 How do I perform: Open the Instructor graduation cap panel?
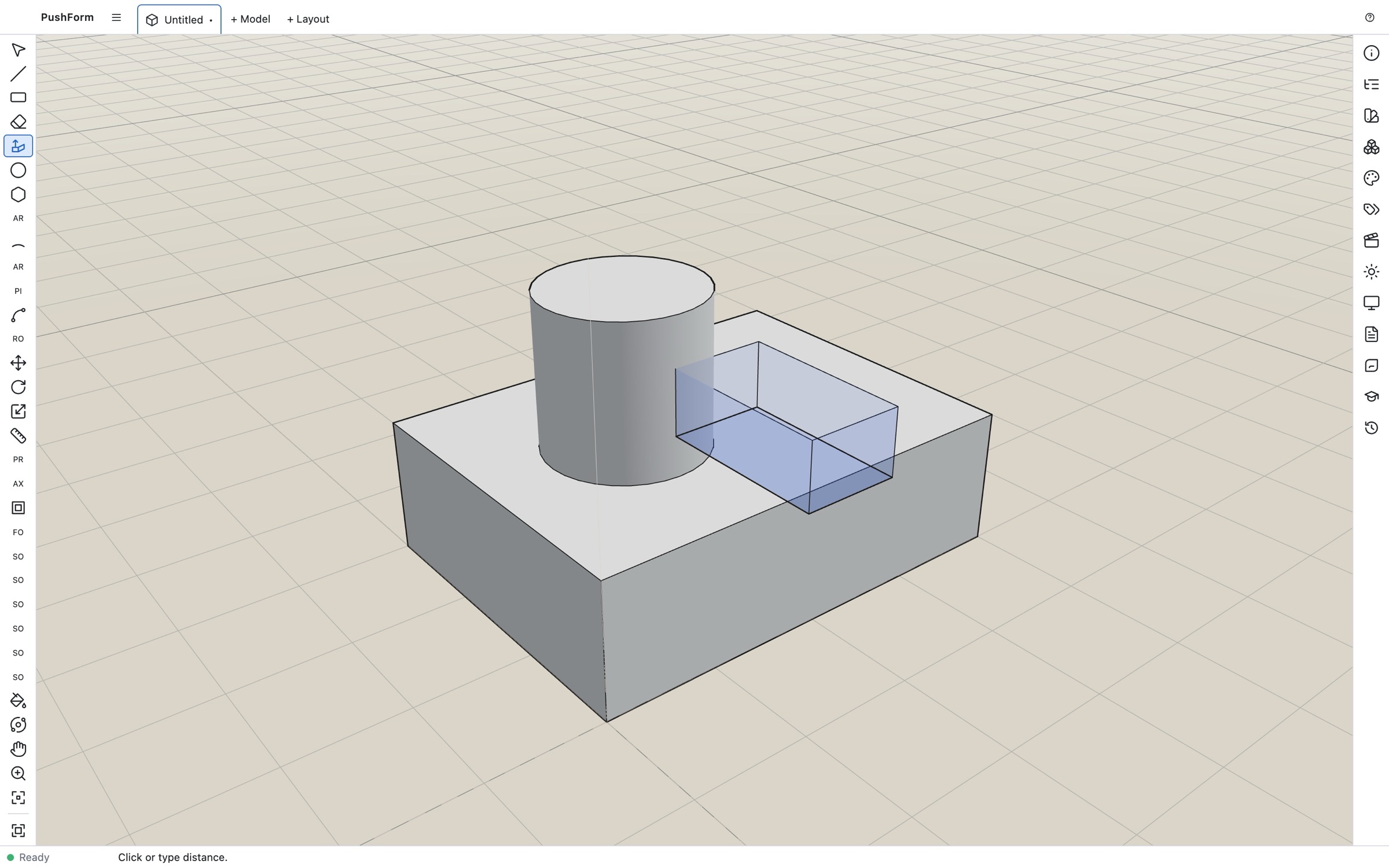(1371, 397)
